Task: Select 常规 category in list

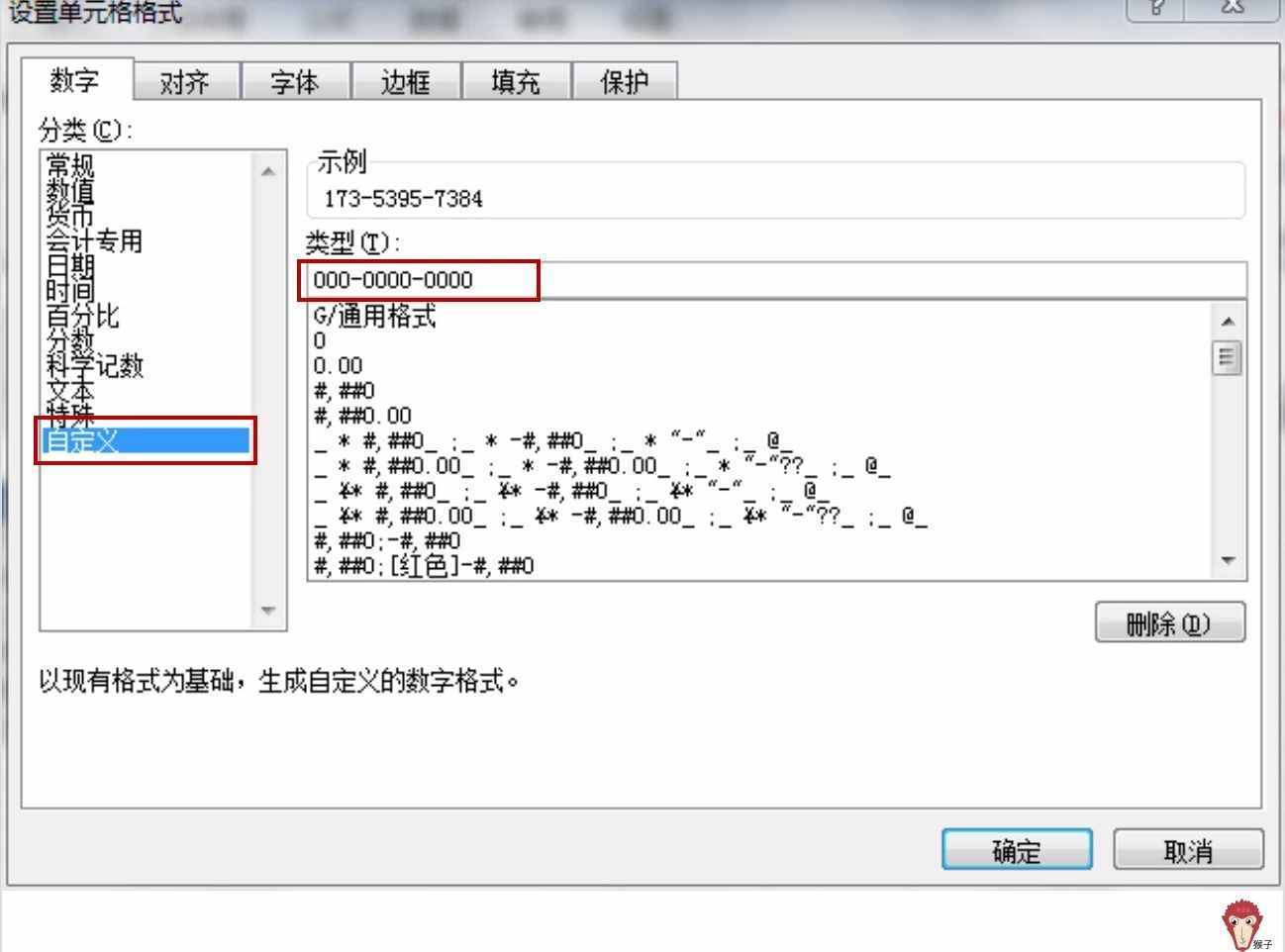Action: click(70, 165)
